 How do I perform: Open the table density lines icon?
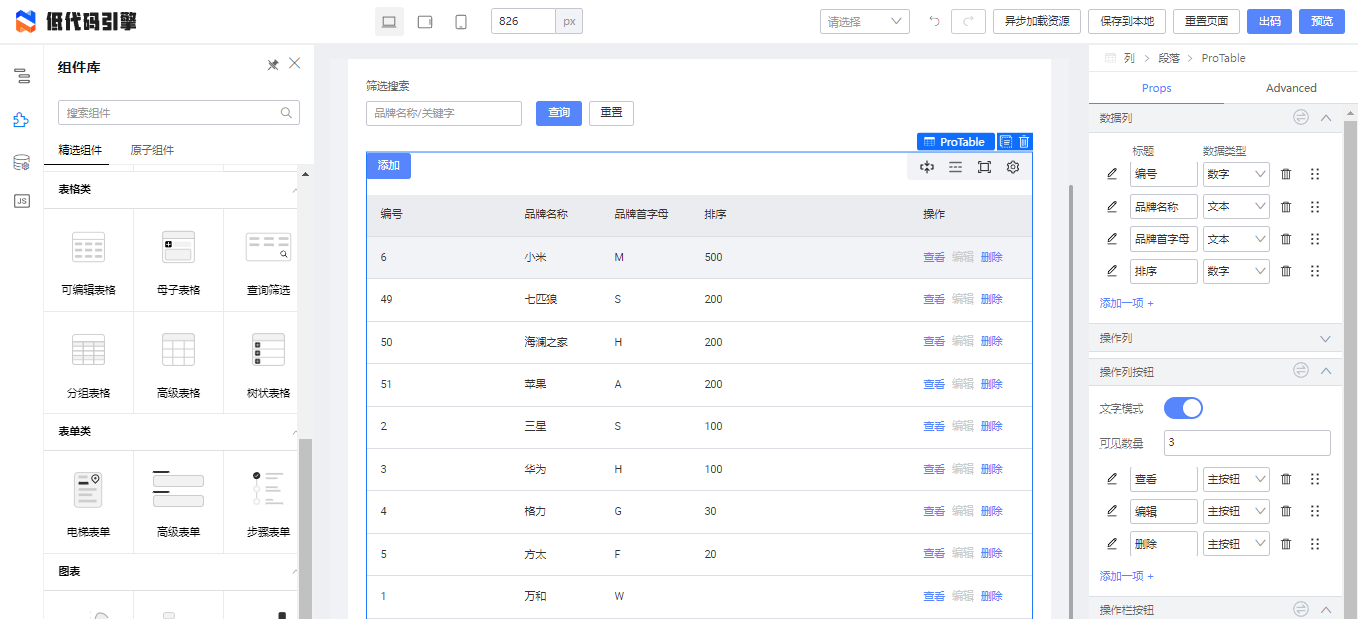(956, 167)
